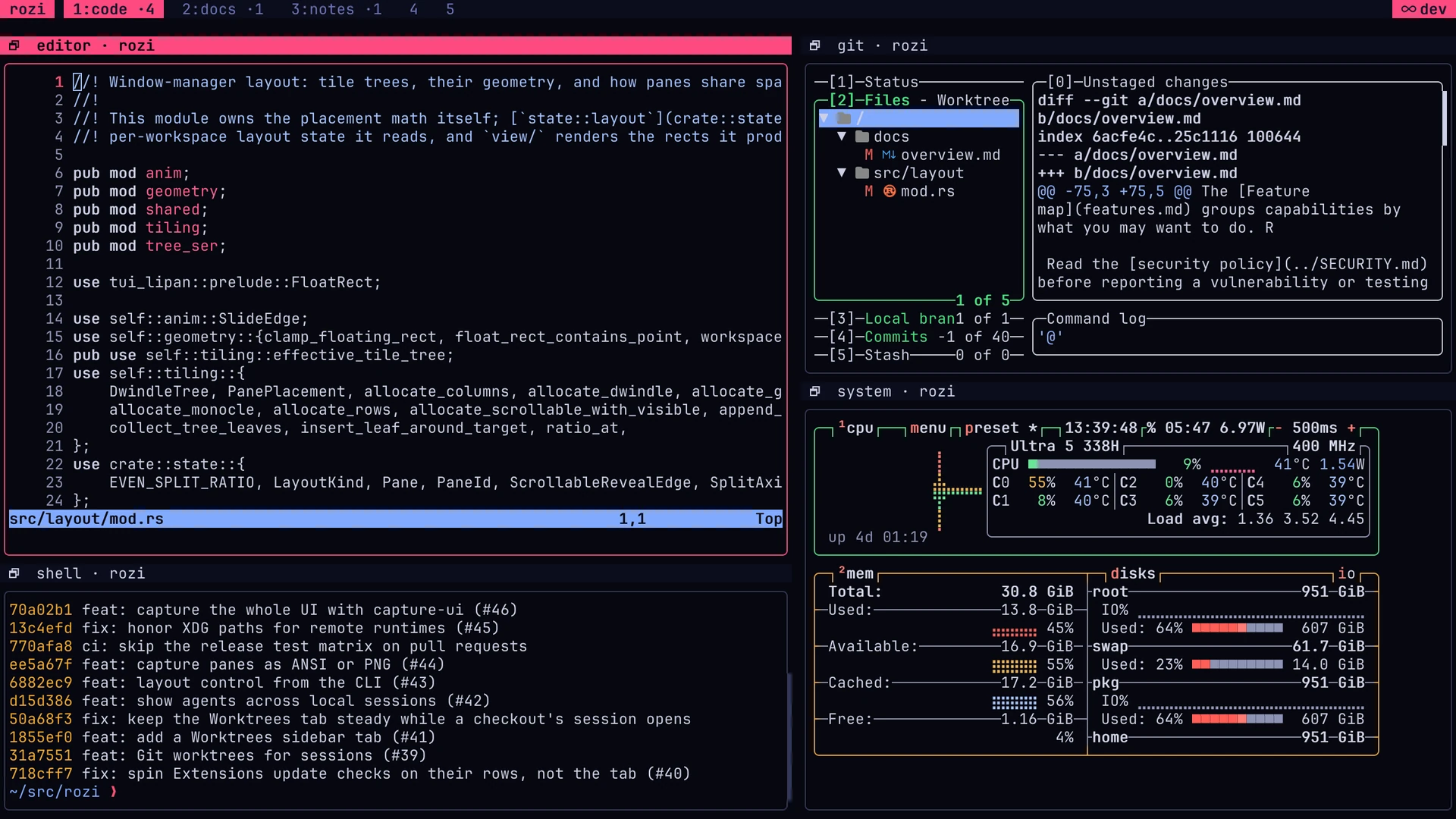Open the preset selector in system monitor
Screen dimensions: 1456x819
(x=1001, y=428)
